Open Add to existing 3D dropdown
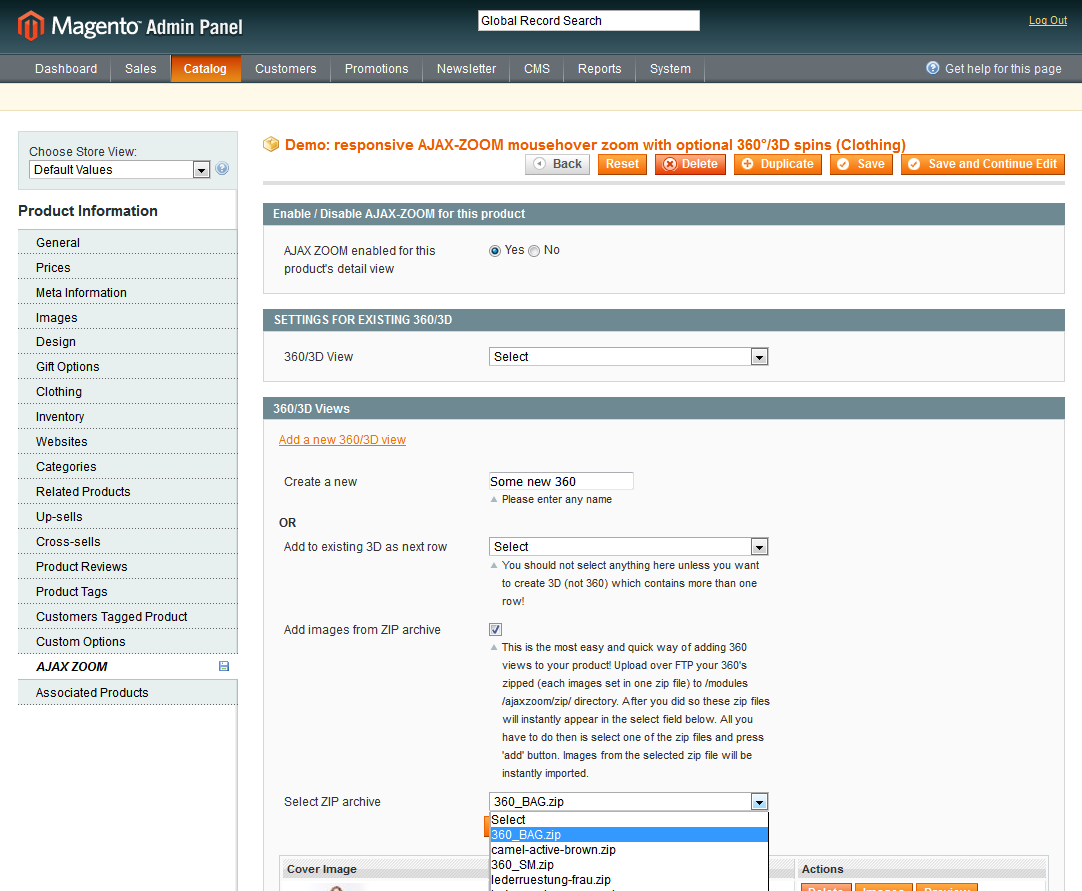This screenshot has width=1082, height=891. 629,547
